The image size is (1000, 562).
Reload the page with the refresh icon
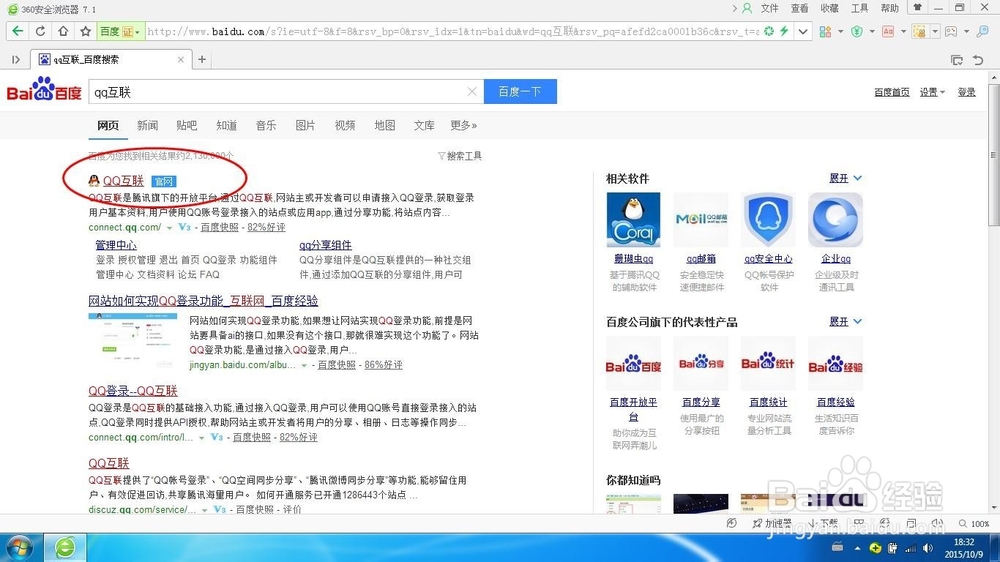tap(40, 31)
